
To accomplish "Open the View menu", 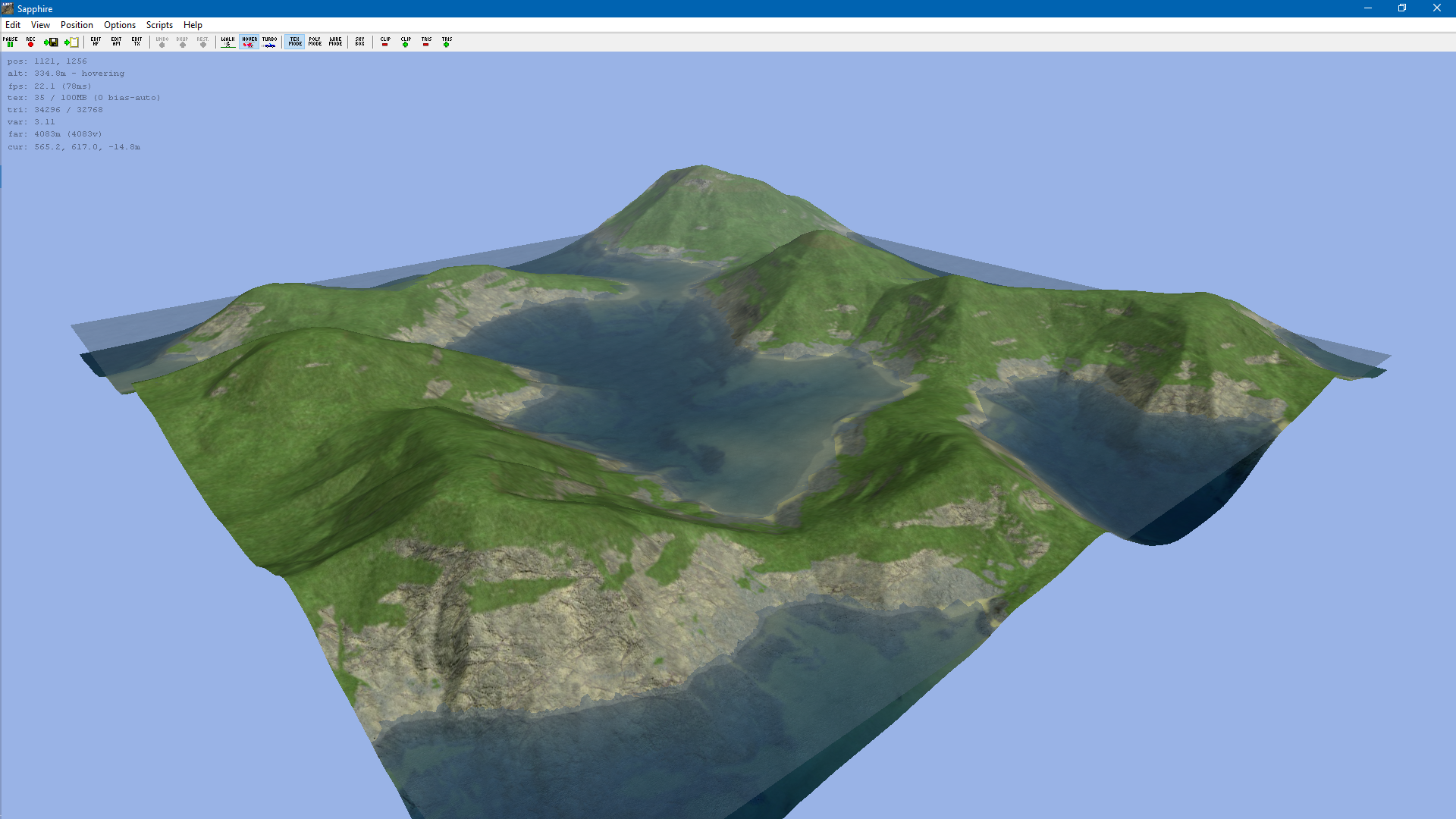I will tap(40, 25).
